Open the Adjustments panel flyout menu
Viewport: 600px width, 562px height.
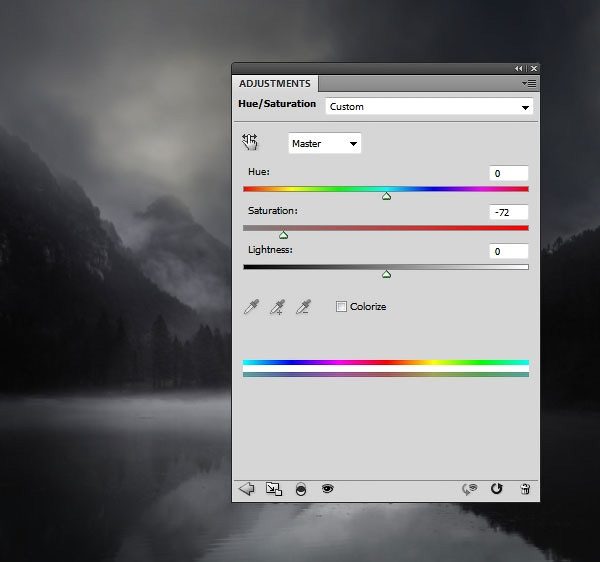(x=529, y=83)
